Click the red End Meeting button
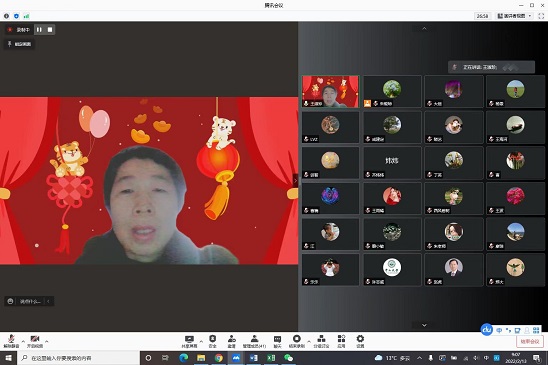548x365 pixels. (529, 342)
